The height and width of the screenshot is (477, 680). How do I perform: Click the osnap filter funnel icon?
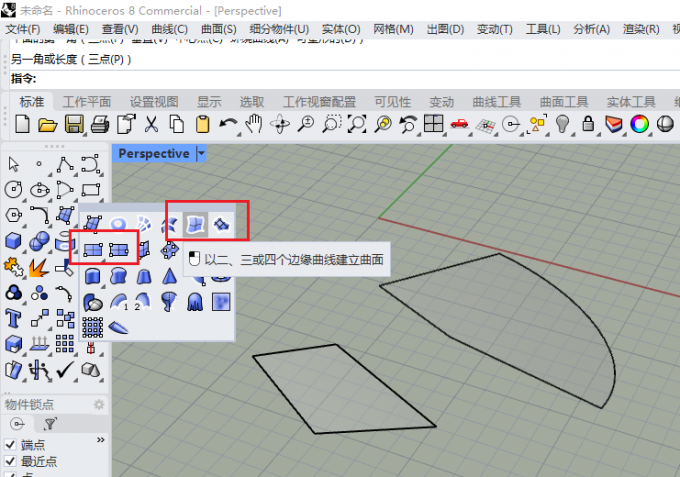50,424
